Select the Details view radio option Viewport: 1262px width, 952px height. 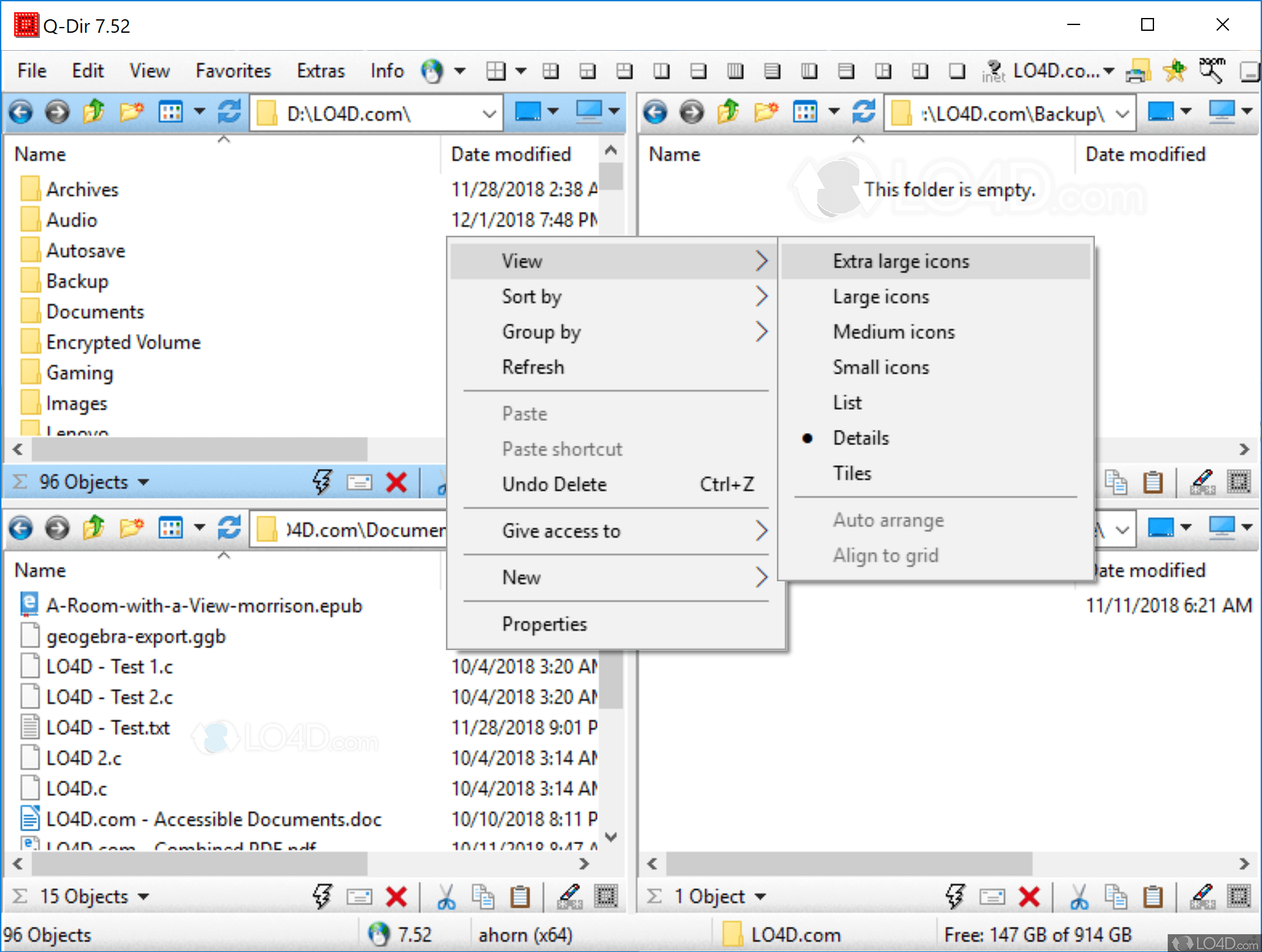click(860, 438)
